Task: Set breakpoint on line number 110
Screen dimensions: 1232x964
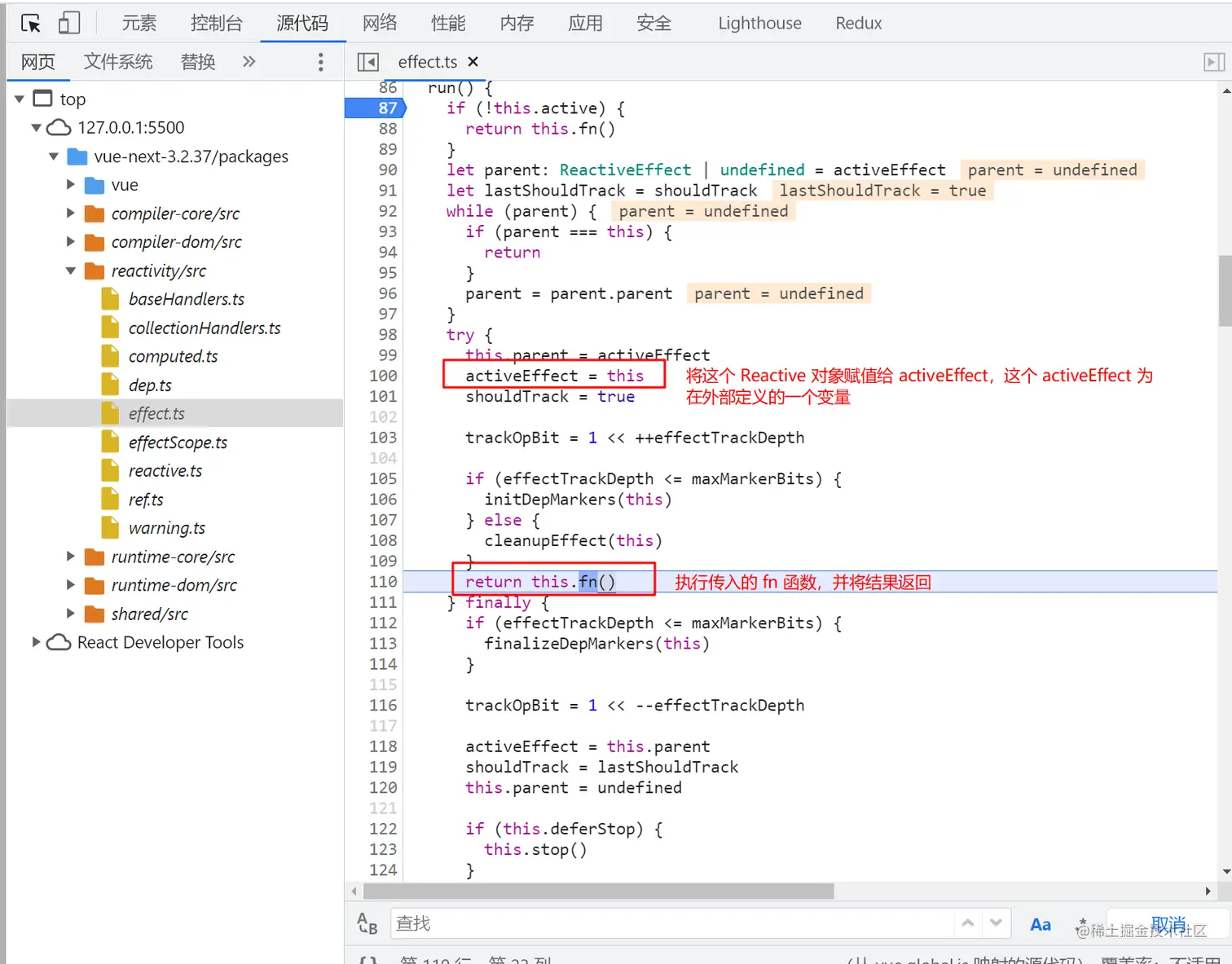Action: (383, 582)
